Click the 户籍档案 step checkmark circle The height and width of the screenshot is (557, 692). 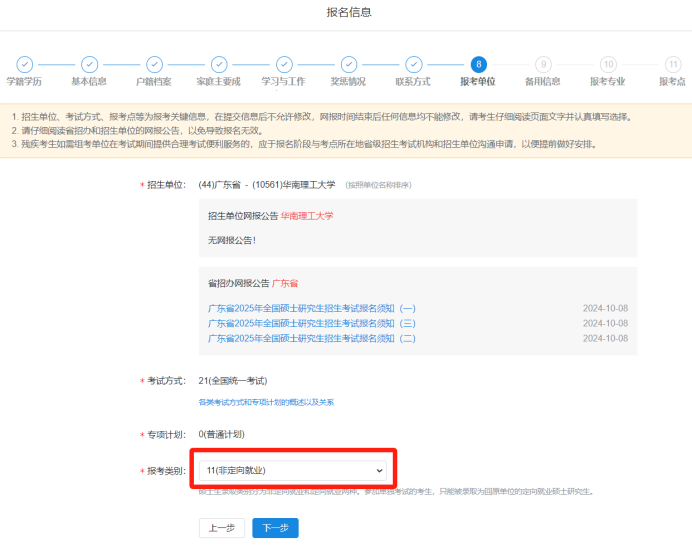[154, 64]
